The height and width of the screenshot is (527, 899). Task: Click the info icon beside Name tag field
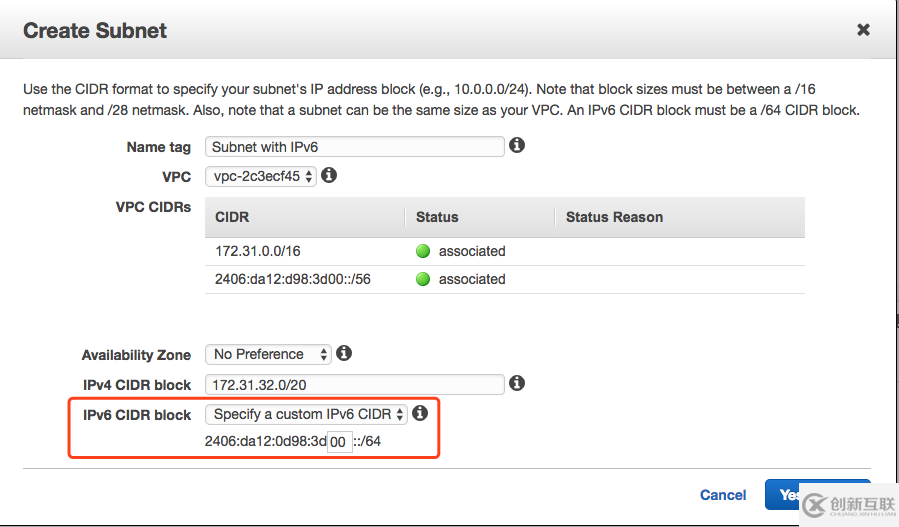click(517, 146)
